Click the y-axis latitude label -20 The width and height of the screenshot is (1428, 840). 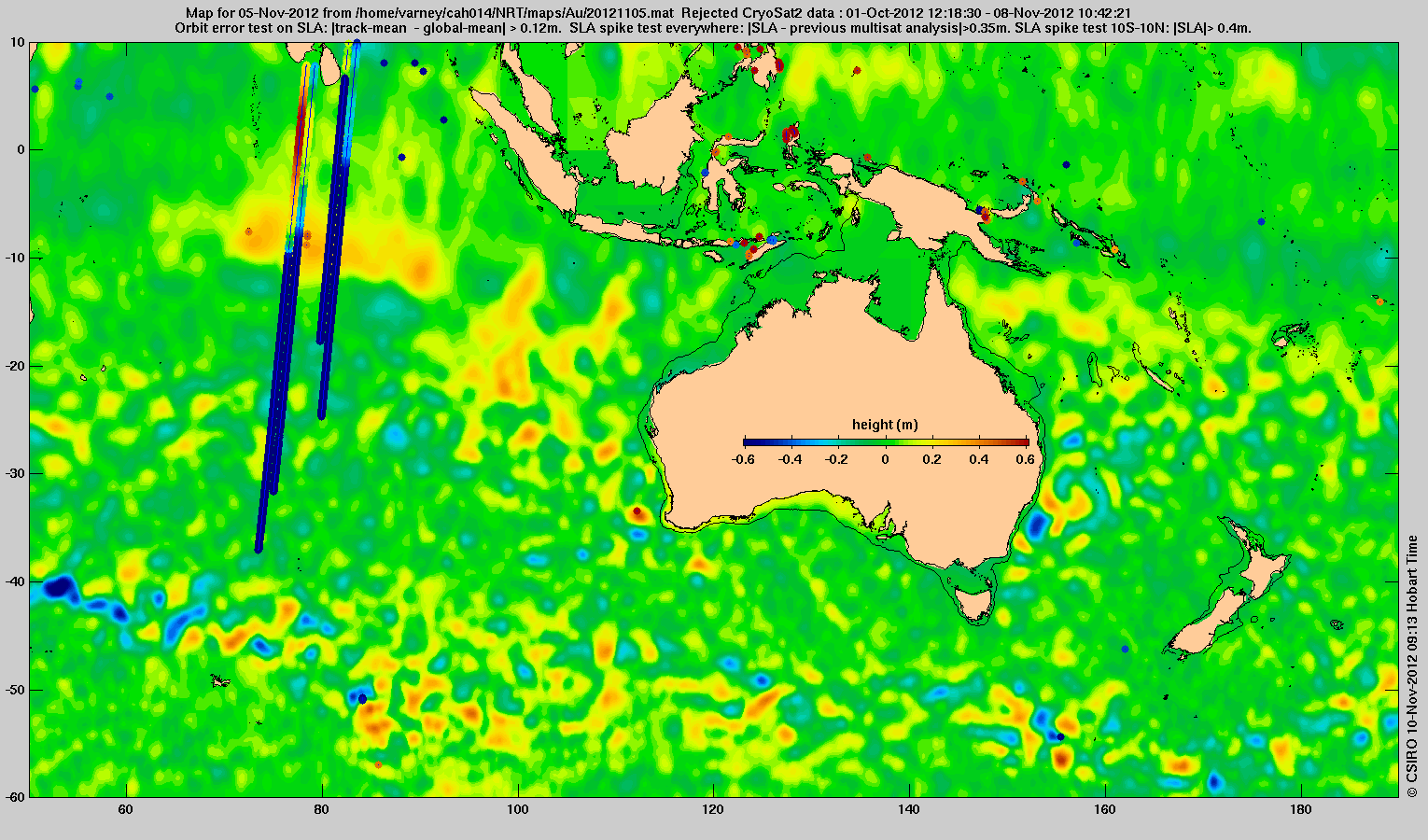pyautogui.click(x=15, y=366)
